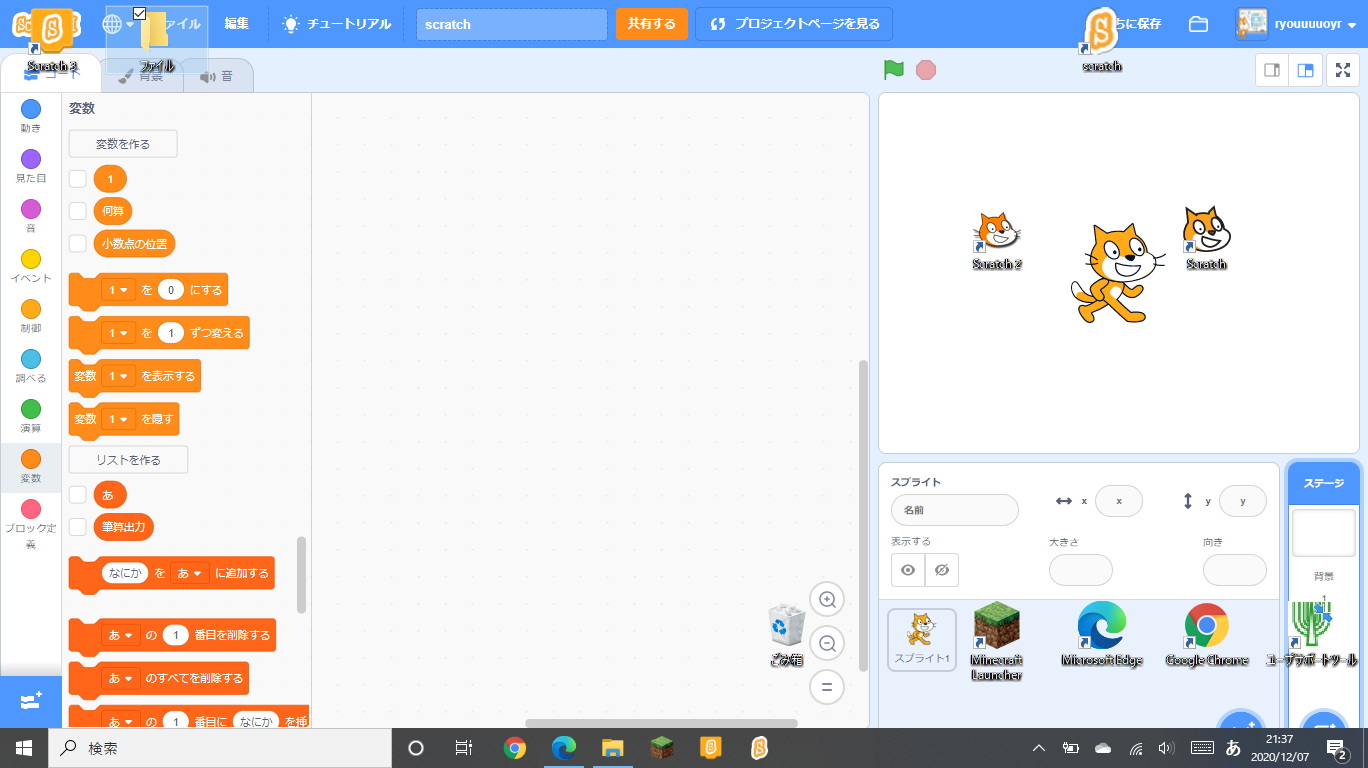Expand list dropdown in に追加する block
1368x768 pixels.
[190, 574]
